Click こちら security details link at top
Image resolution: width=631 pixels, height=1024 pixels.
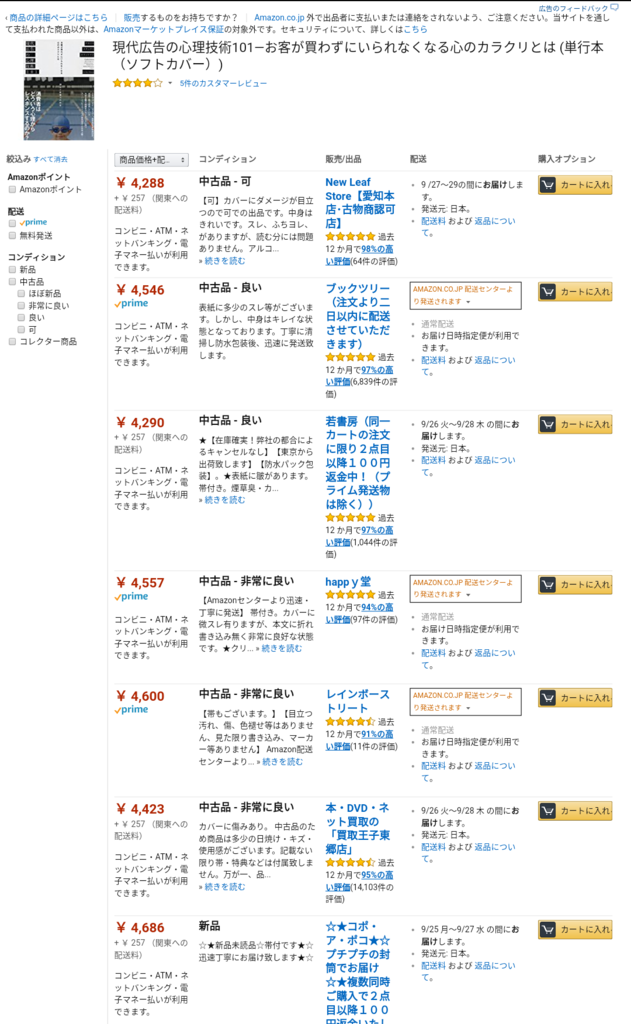(x=415, y=29)
